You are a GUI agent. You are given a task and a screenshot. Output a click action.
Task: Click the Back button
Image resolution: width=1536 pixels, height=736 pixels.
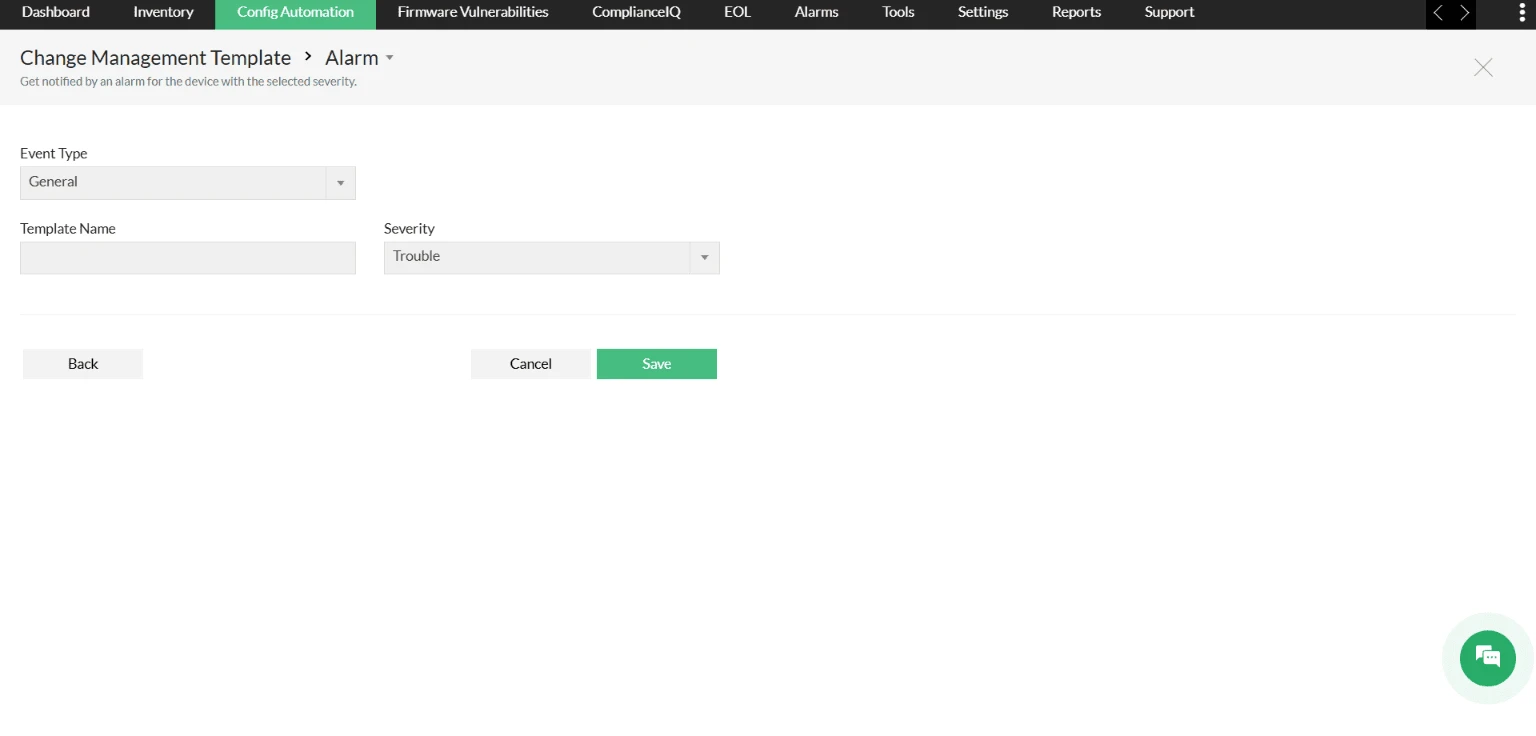[83, 364]
